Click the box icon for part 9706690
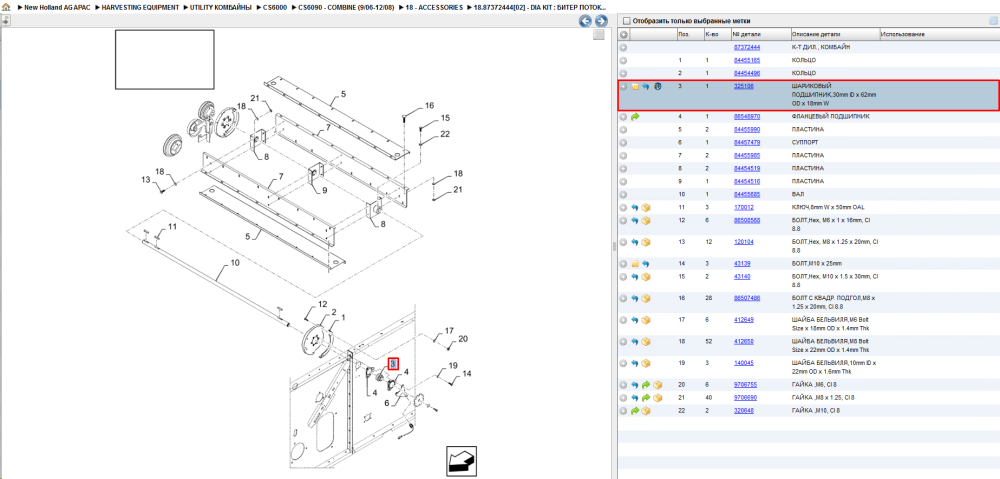 pos(657,398)
